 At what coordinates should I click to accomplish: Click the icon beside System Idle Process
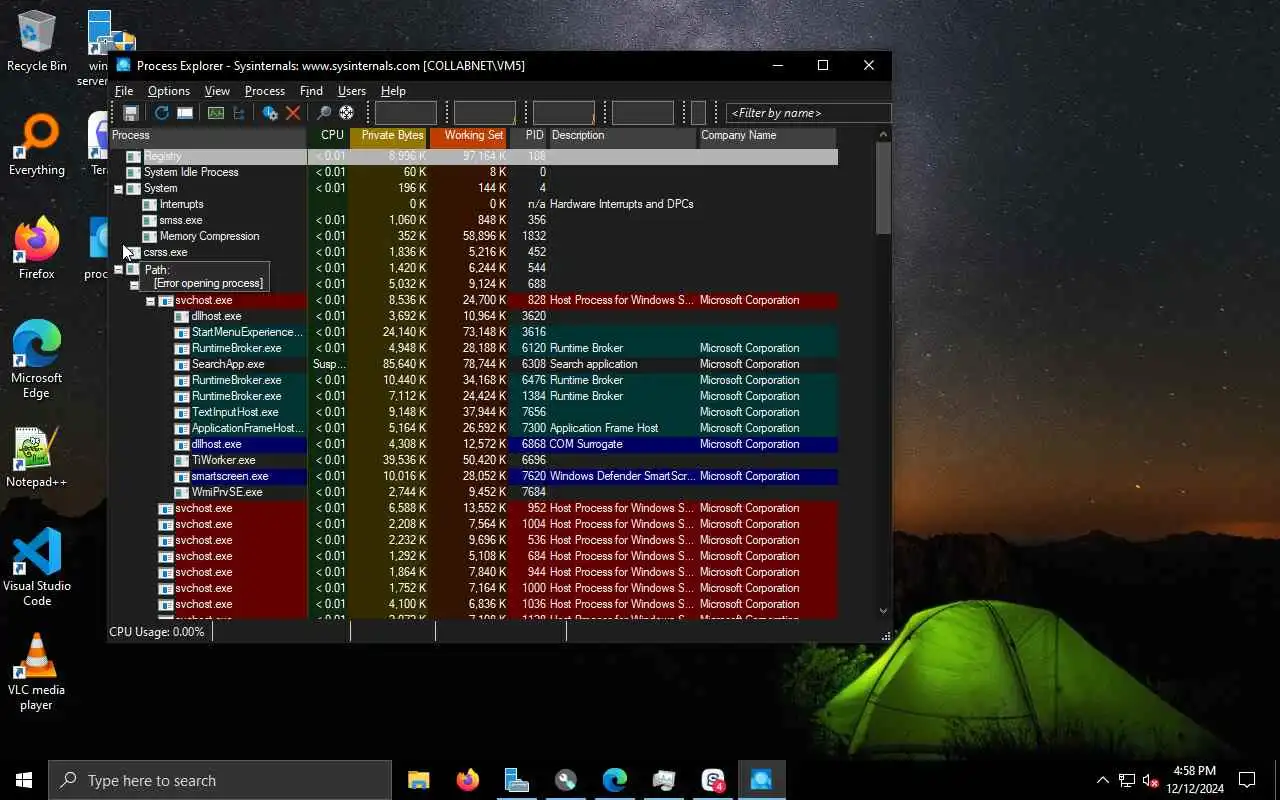pyautogui.click(x=134, y=172)
